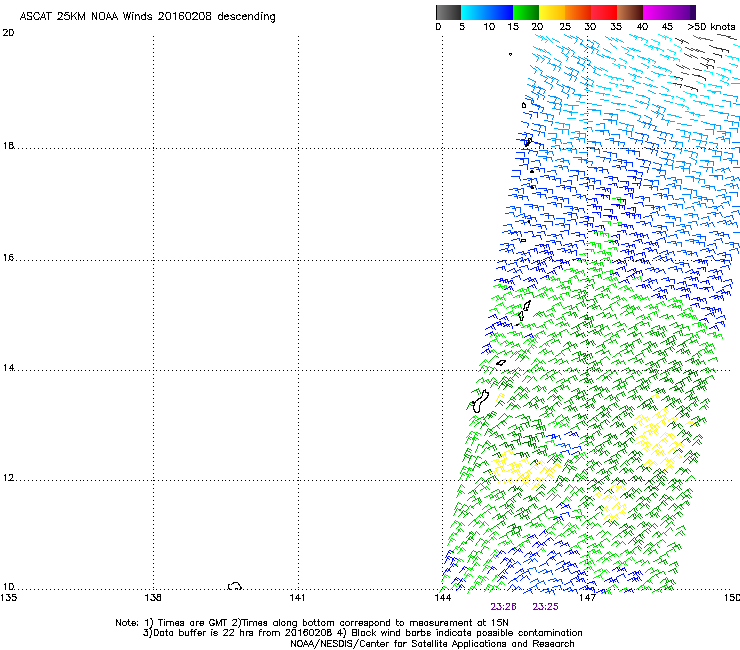Click the note line 'Times are GMT'
Viewport: 740px width, 650px height.
192,623
